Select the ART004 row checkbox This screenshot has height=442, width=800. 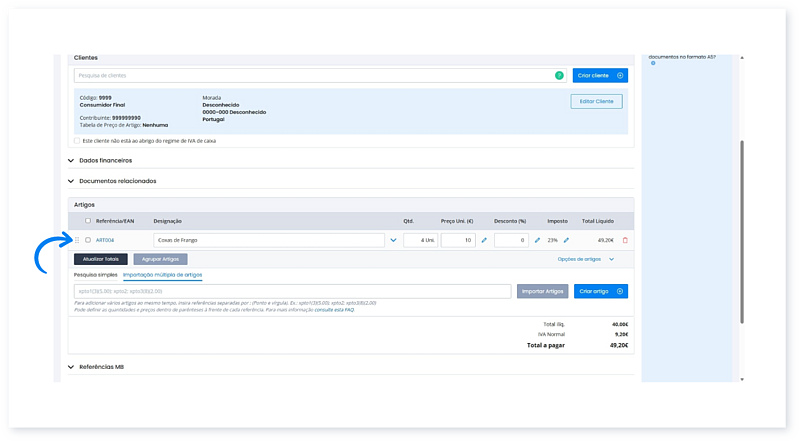pos(88,240)
